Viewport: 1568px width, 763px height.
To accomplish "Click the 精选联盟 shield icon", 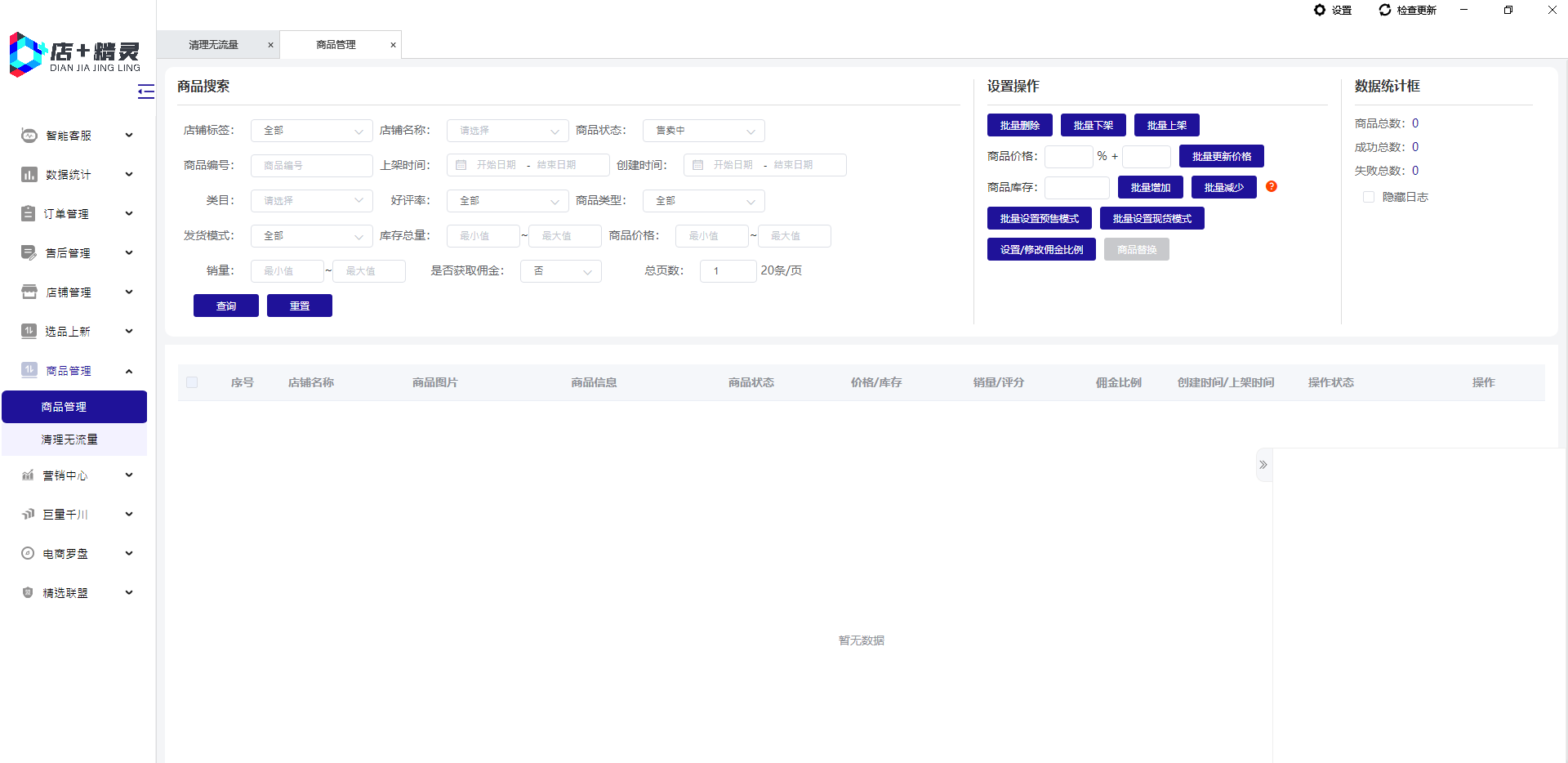I will [28, 593].
